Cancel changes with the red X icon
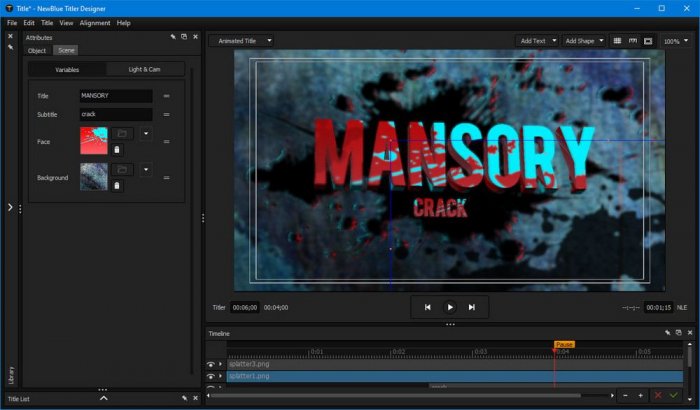700x410 pixels. click(657, 396)
